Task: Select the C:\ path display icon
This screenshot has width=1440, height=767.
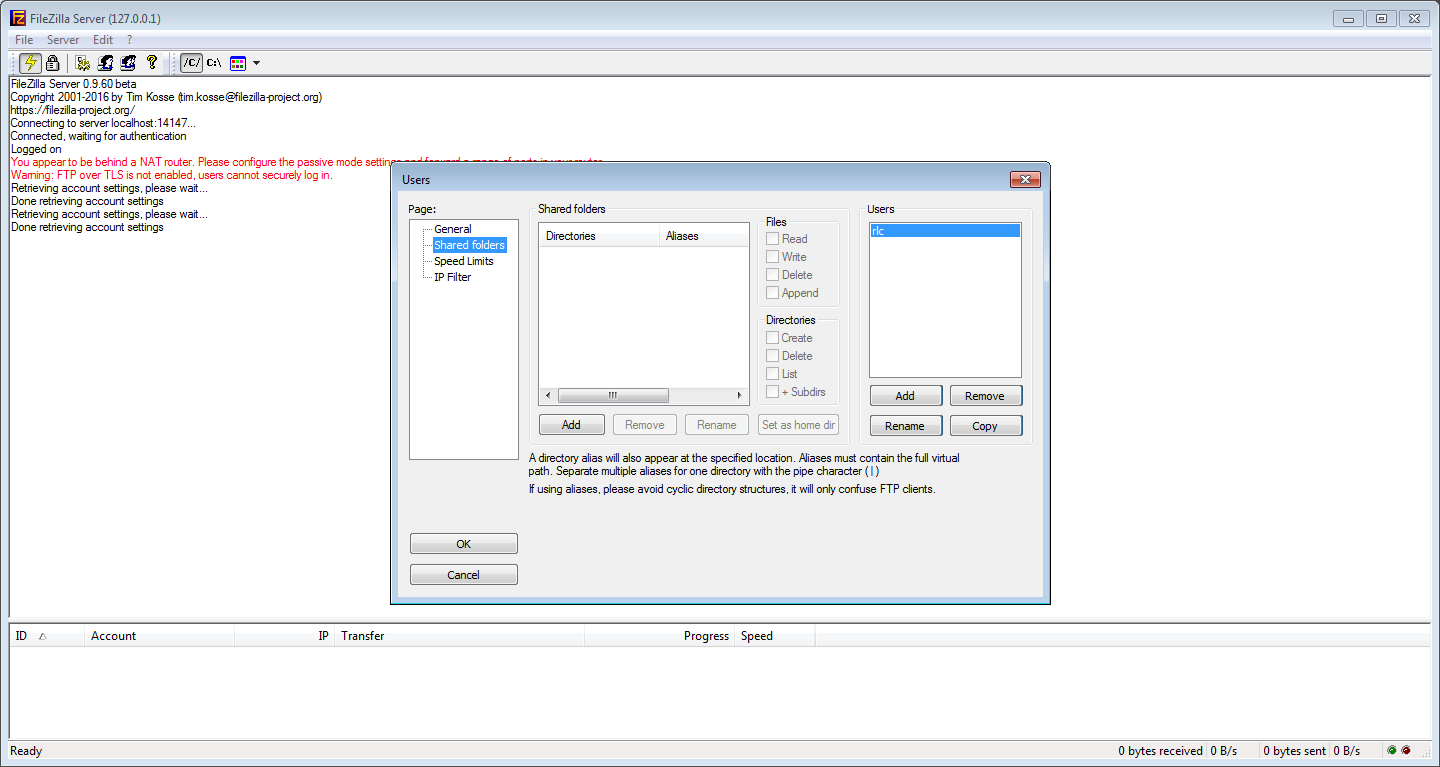Action: (214, 62)
